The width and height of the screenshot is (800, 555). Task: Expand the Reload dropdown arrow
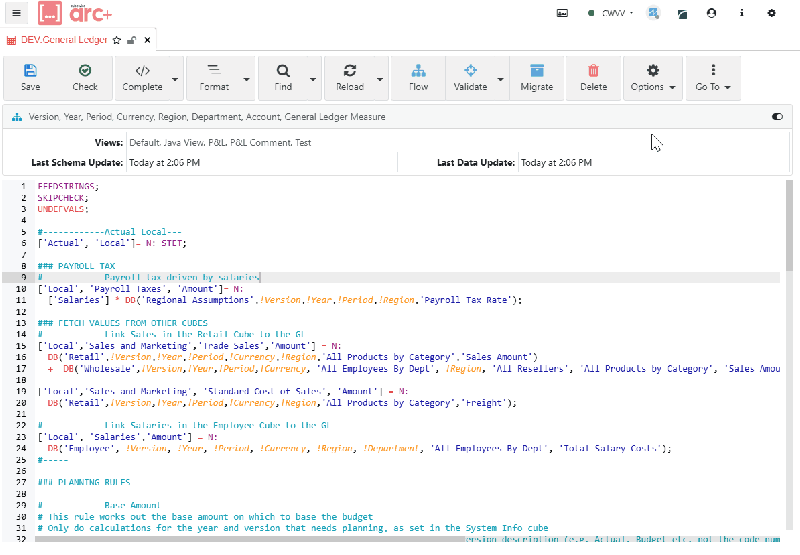pos(380,79)
